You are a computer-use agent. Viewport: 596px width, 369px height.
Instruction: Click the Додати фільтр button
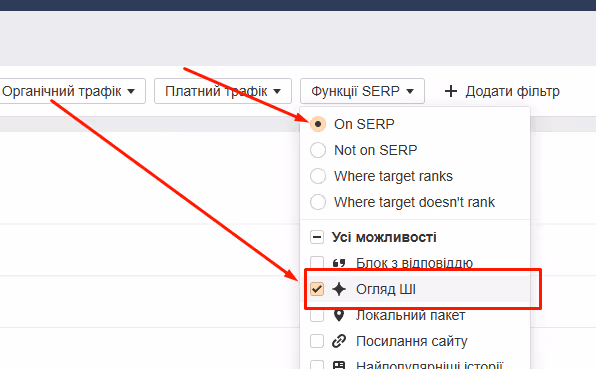tap(502, 91)
